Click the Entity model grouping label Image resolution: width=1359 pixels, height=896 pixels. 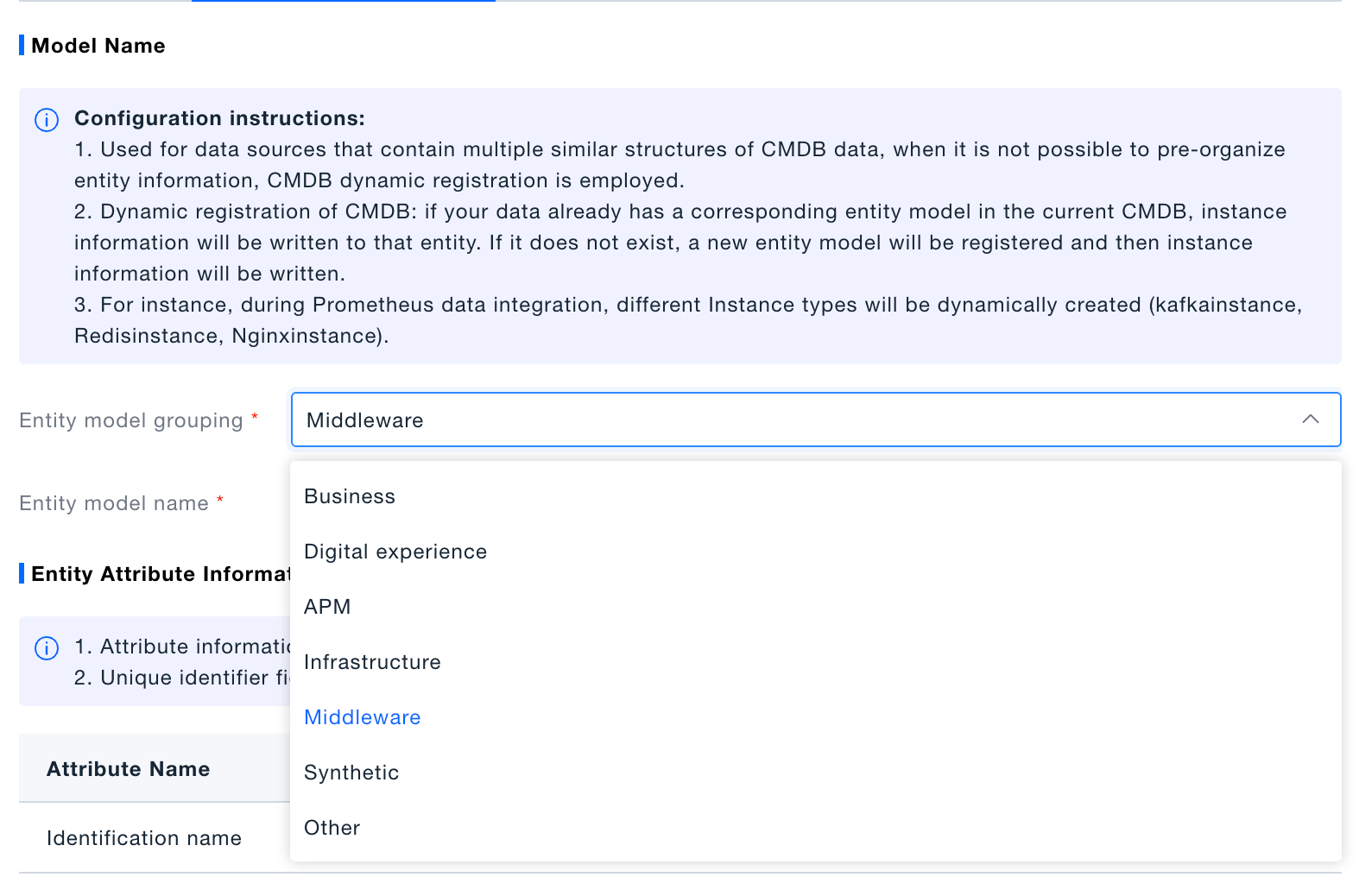point(131,420)
